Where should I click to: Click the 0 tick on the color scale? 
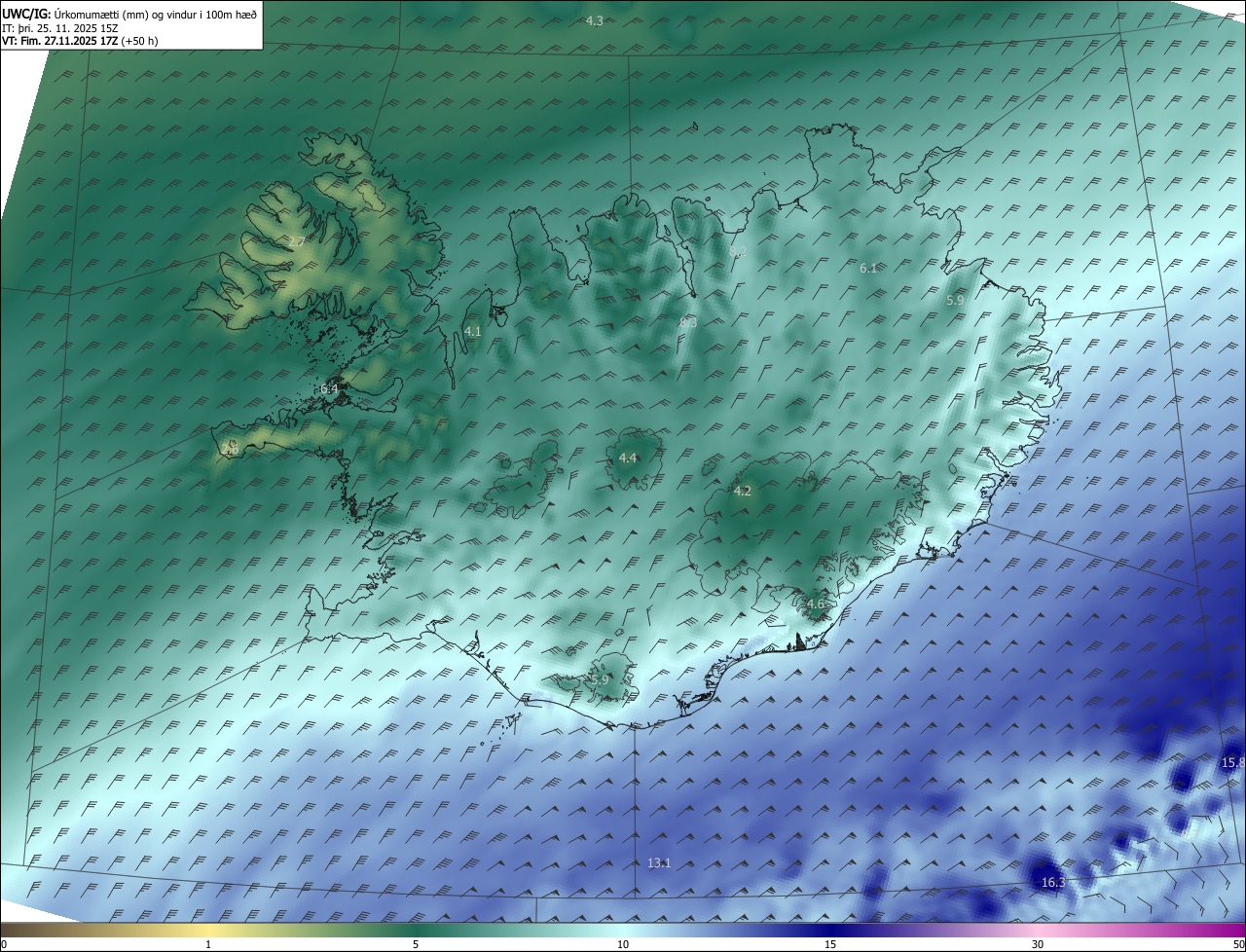pos(4,944)
